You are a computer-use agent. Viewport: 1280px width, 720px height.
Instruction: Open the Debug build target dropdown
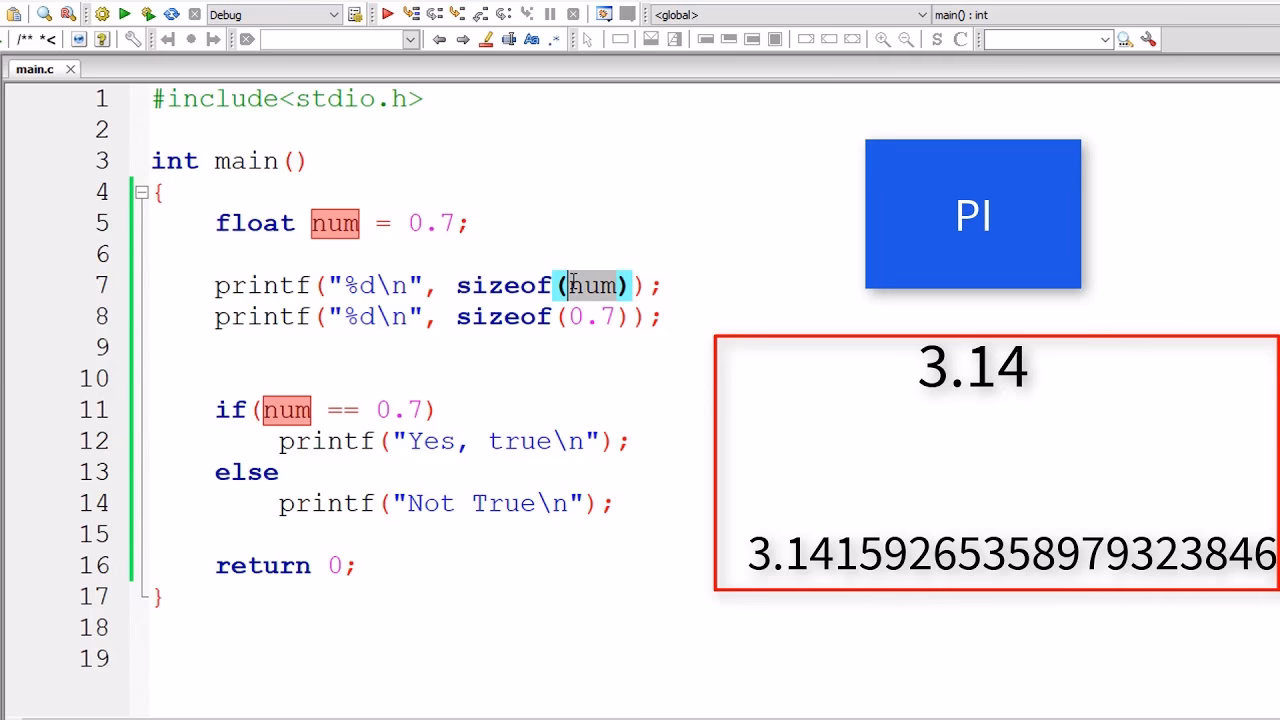[274, 14]
